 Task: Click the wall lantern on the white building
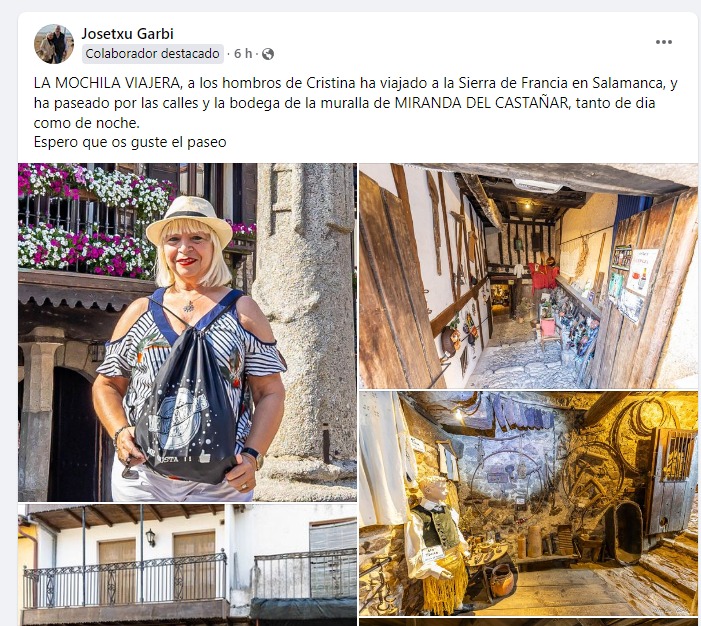[151, 537]
